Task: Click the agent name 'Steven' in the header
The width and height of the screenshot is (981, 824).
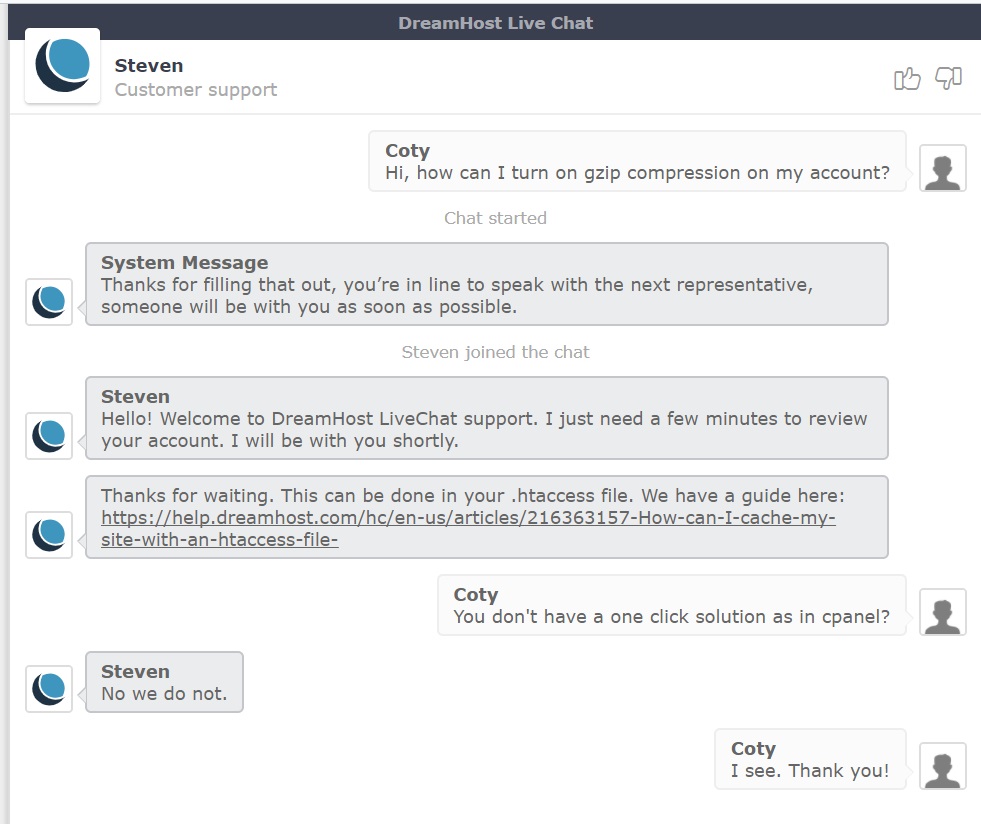Action: (149, 66)
